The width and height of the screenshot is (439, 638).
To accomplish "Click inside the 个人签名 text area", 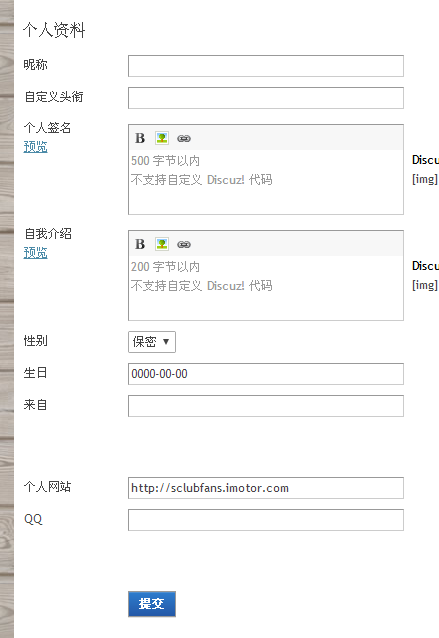I will [266, 181].
